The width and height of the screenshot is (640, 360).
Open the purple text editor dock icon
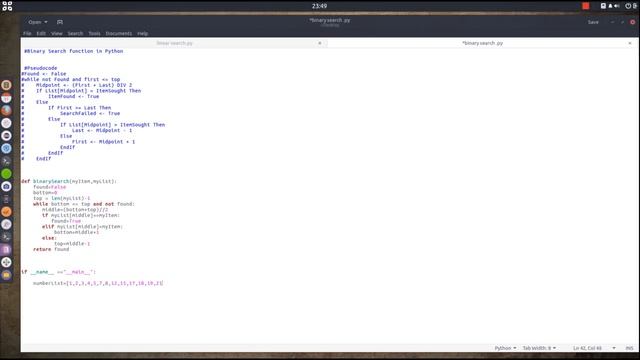click(x=6, y=249)
